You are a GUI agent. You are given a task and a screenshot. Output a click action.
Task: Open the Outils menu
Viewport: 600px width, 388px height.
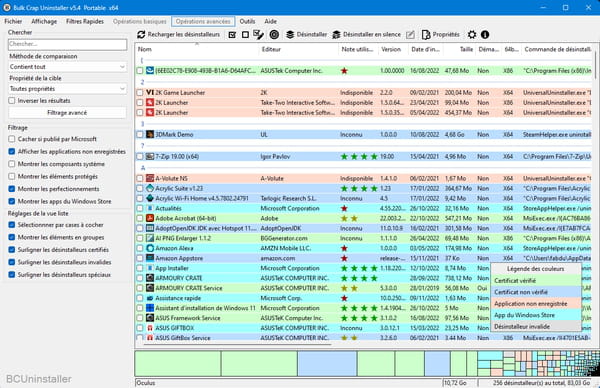[247, 21]
